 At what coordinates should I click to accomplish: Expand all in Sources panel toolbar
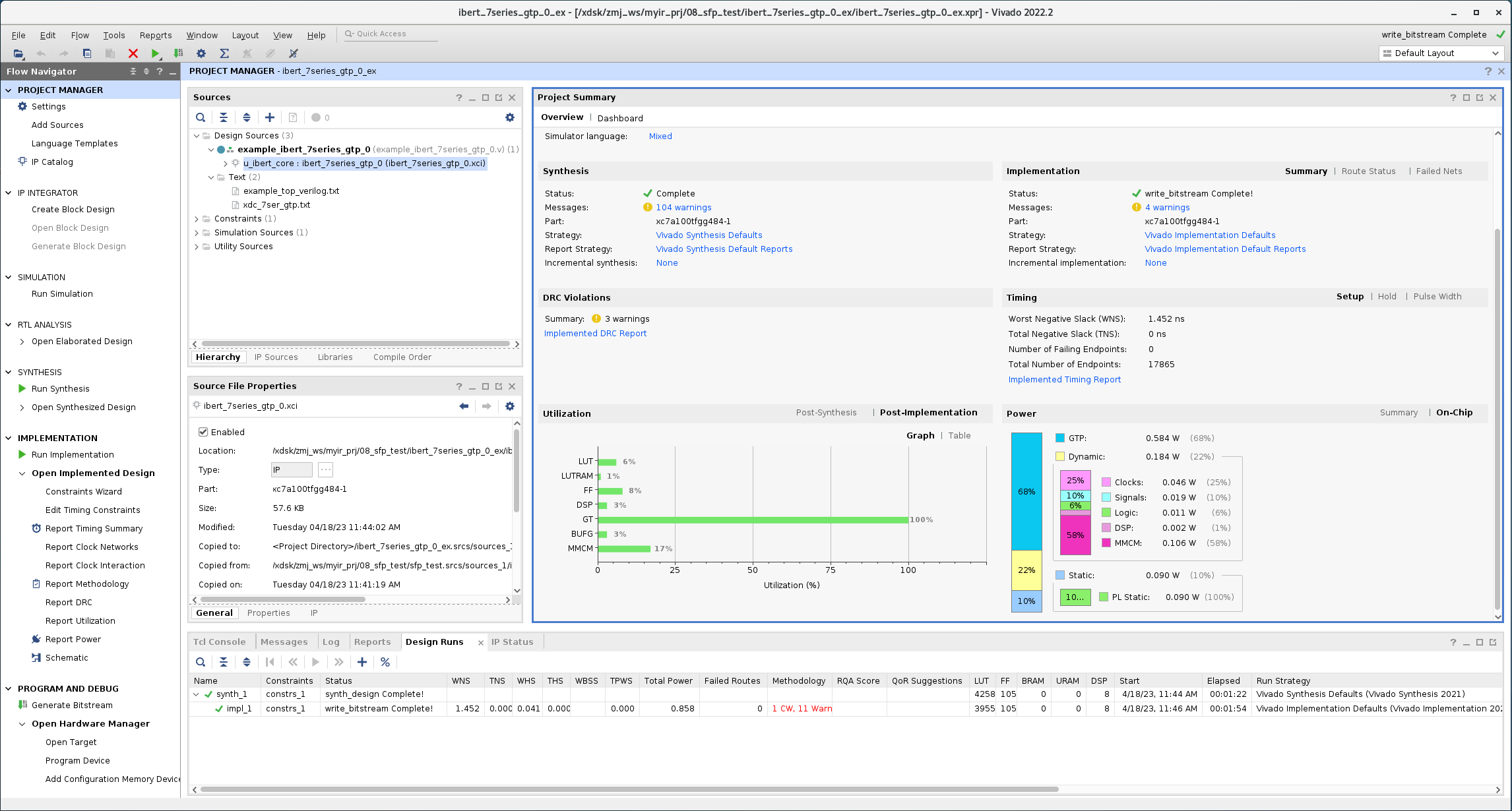tap(247, 117)
